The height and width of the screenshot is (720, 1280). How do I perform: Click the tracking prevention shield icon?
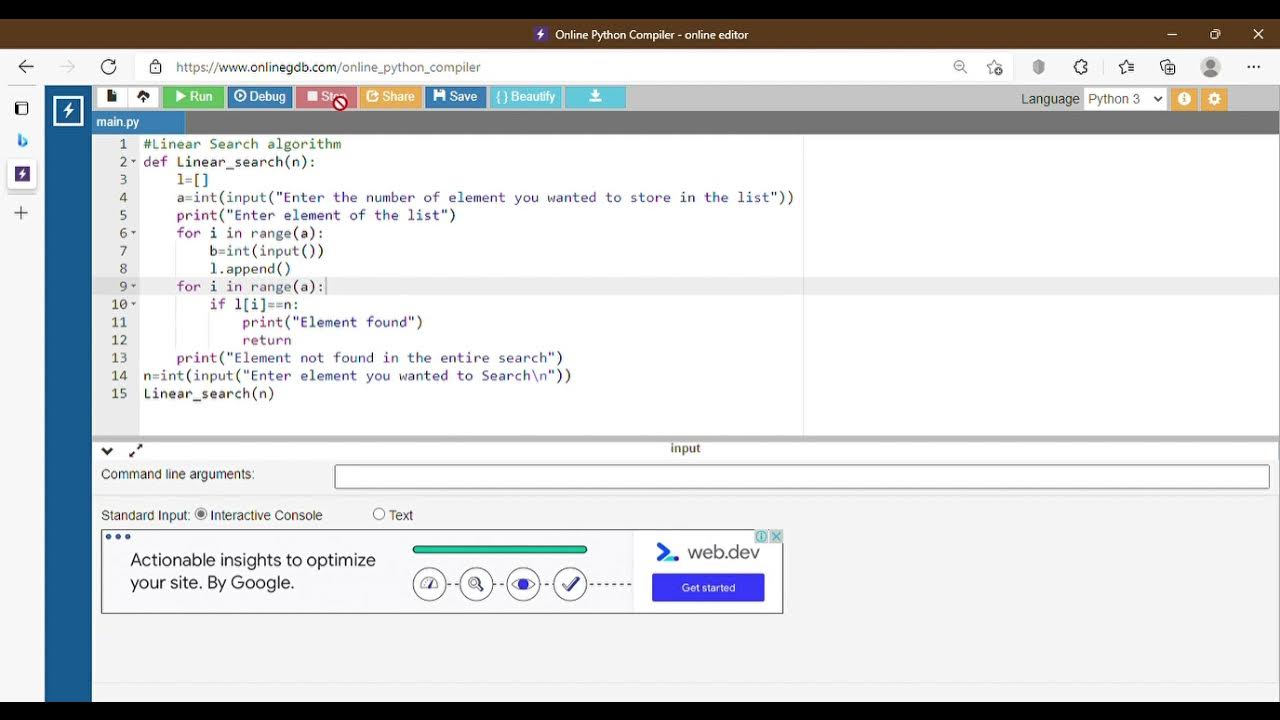(1038, 67)
